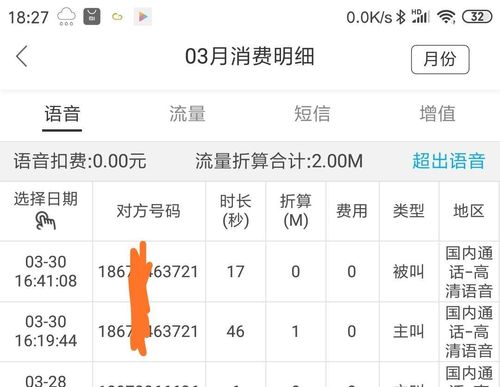Tap phone number in the 16:19:44 row
Screen dimensions: 500x387
pyautogui.click(x=148, y=331)
